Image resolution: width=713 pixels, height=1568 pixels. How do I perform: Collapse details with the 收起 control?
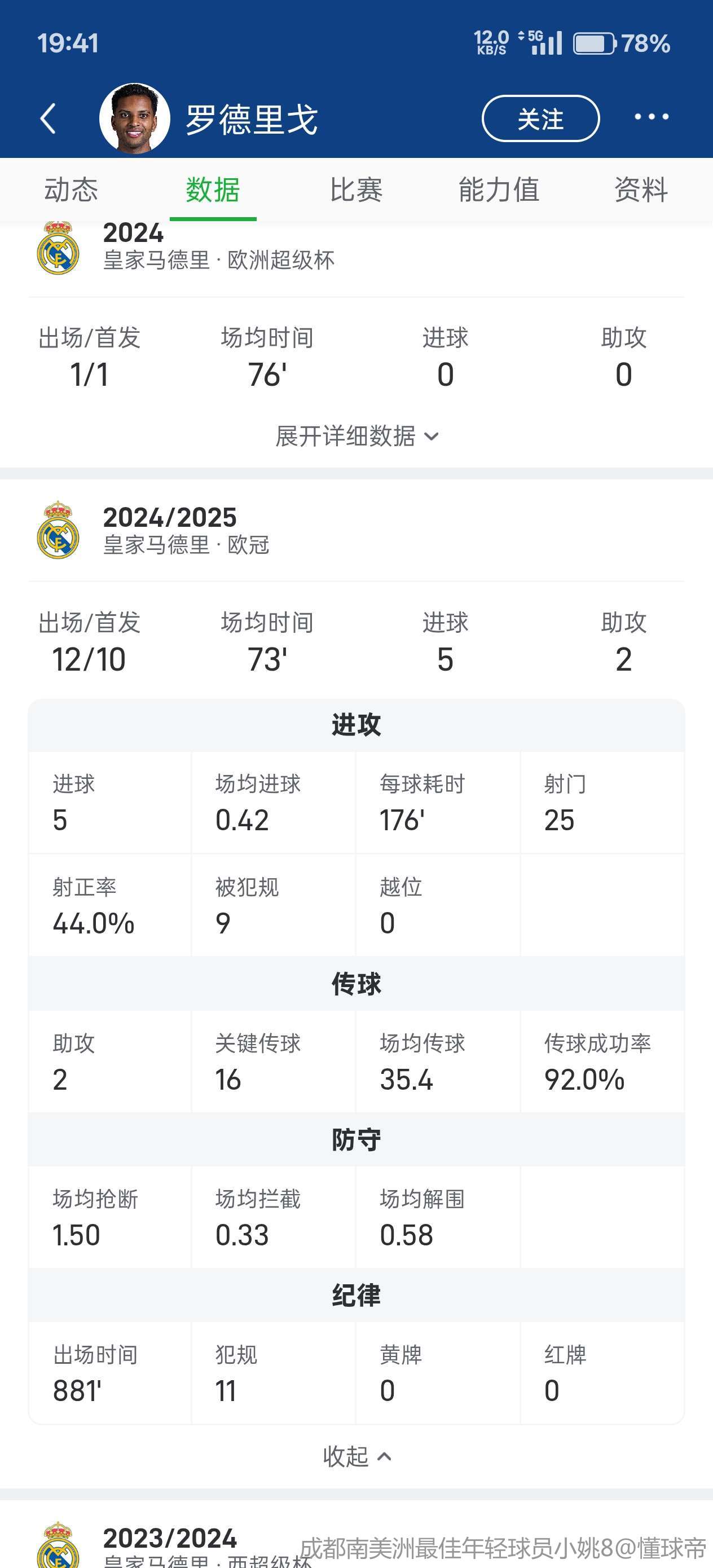point(356,1456)
